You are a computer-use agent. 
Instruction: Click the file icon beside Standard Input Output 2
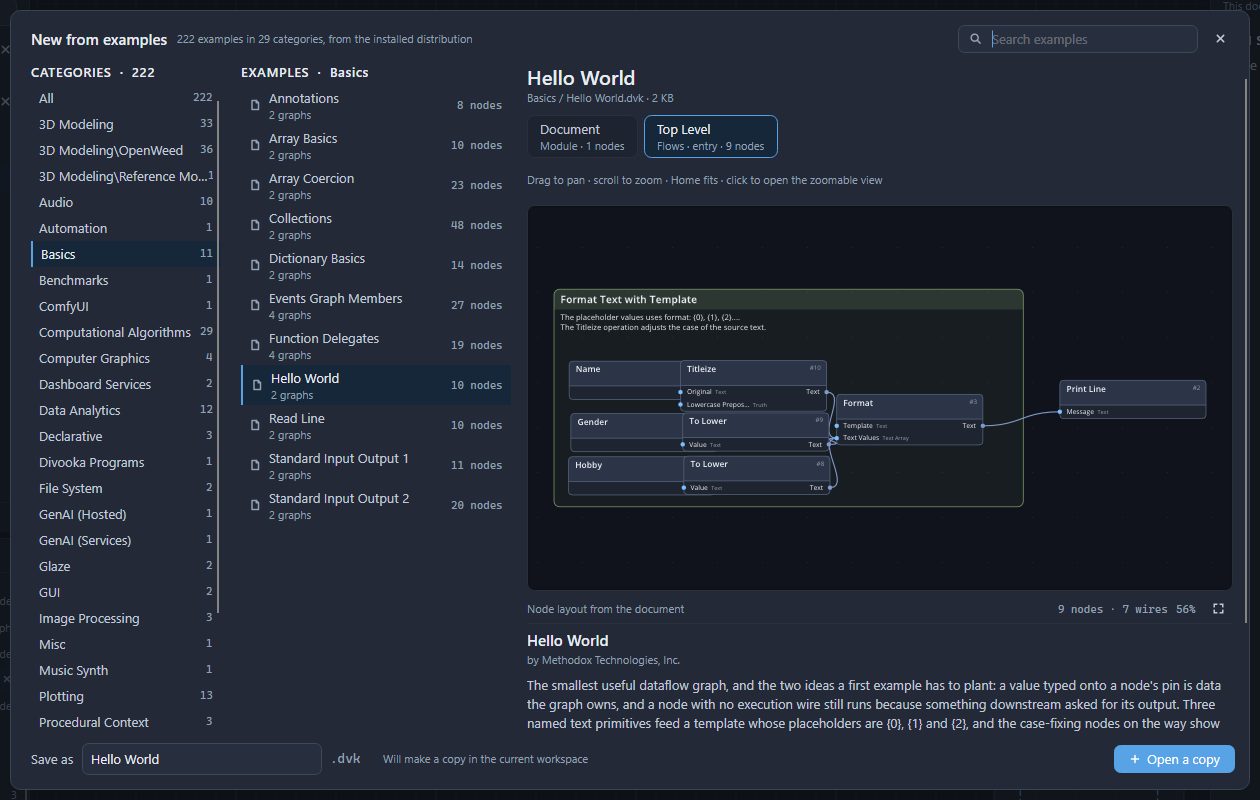(x=255, y=505)
